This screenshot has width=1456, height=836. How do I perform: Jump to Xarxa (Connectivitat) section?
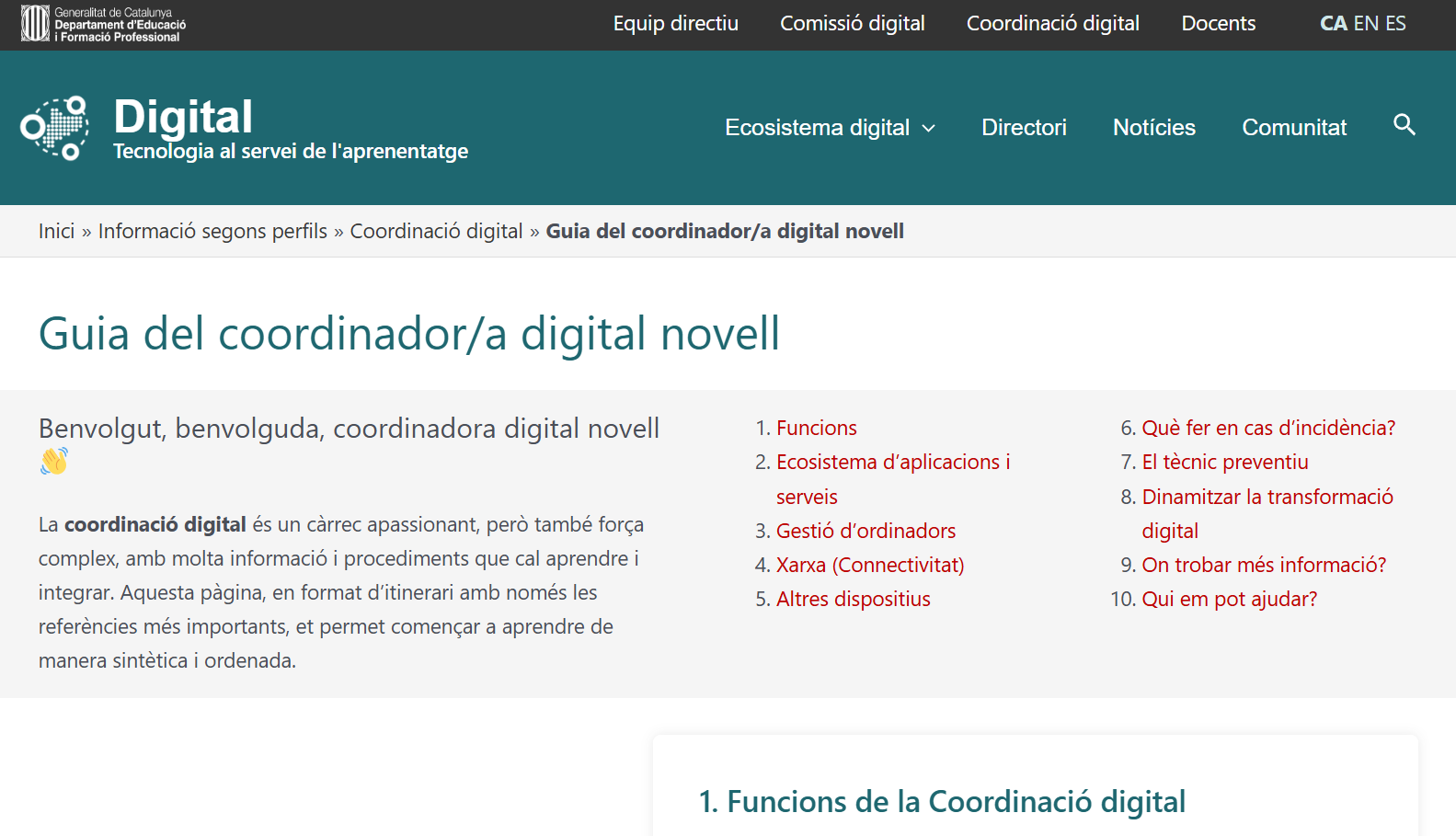tap(870, 566)
